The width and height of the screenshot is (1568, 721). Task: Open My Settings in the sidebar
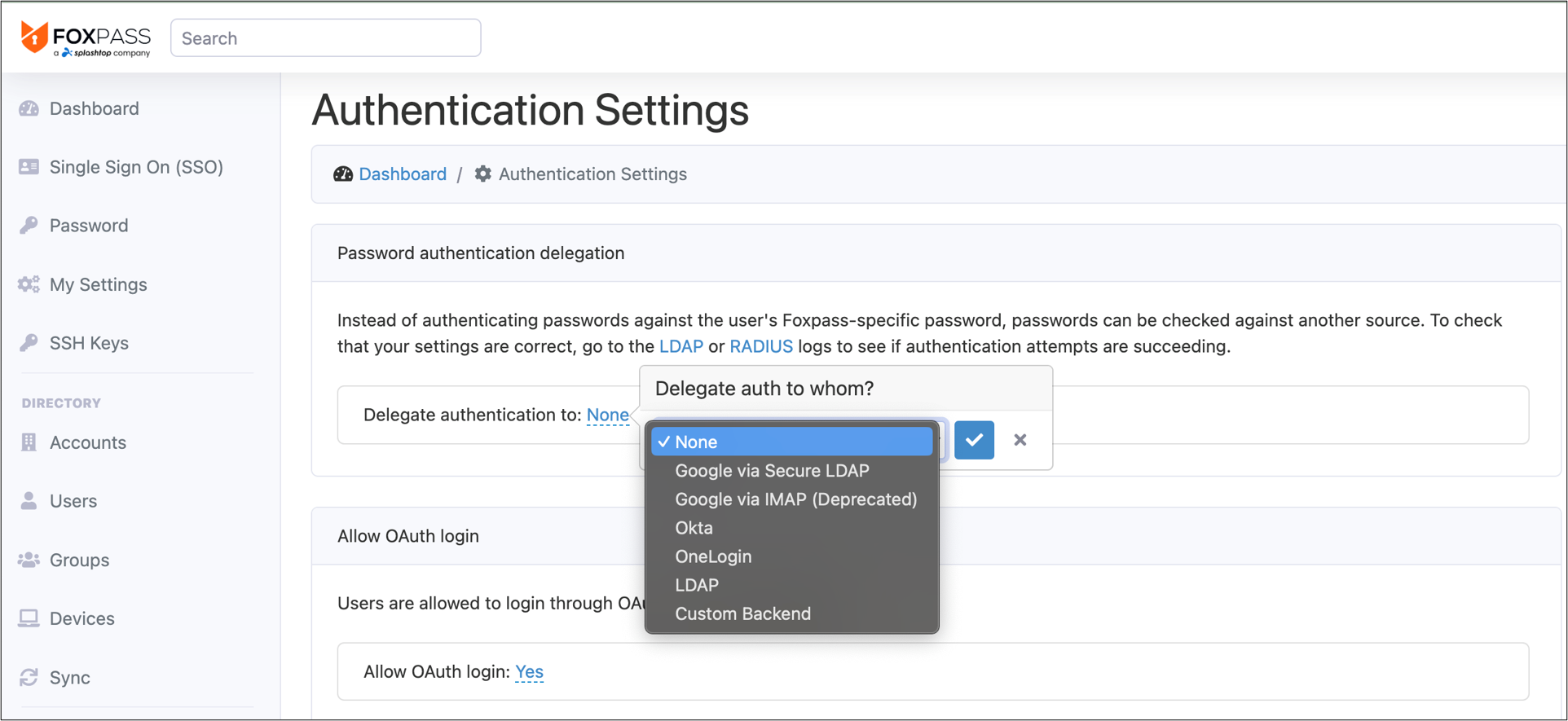pyautogui.click(x=99, y=284)
